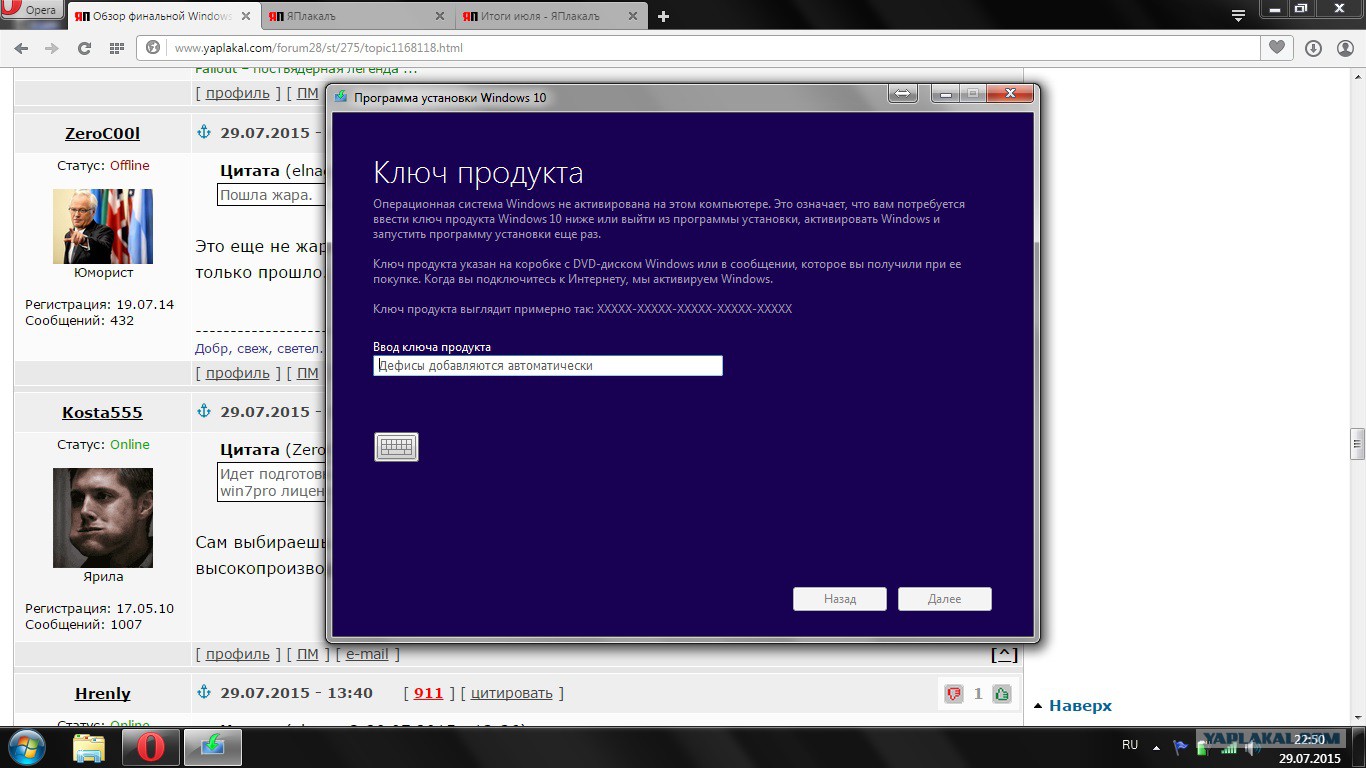Click the Windows setup taskbar button
The image size is (1366, 768).
click(x=212, y=748)
